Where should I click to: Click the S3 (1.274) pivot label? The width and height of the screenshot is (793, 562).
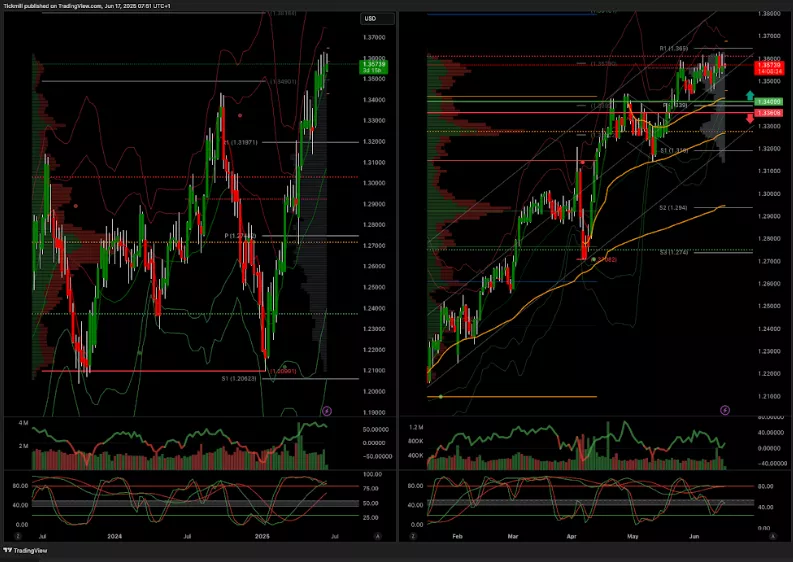point(670,252)
